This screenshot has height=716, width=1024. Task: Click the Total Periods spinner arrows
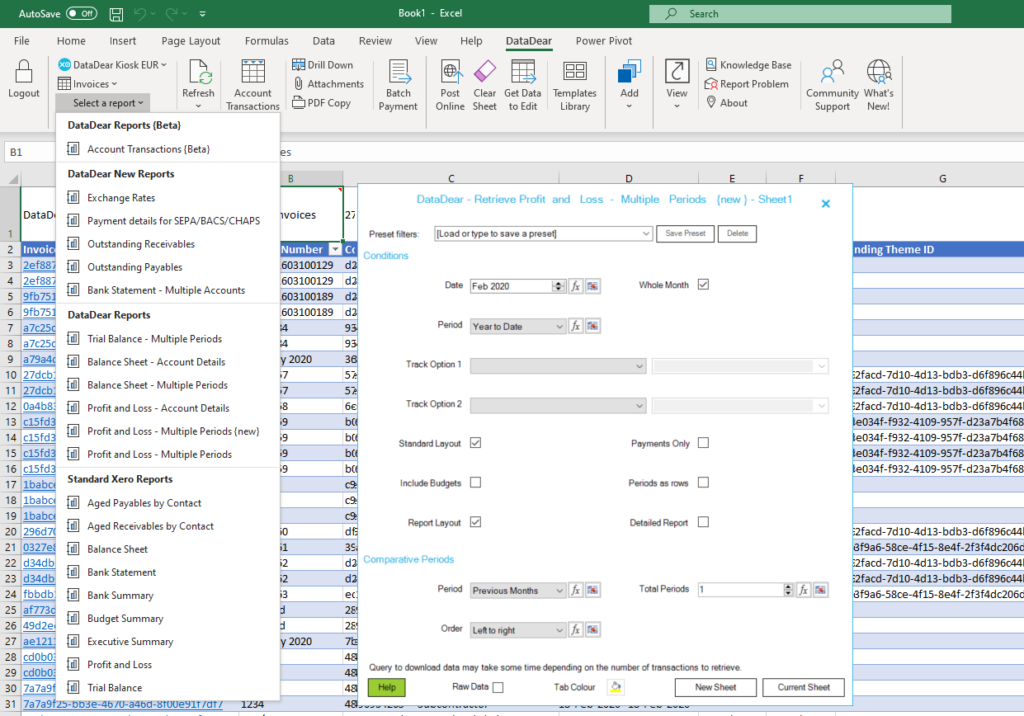point(788,589)
